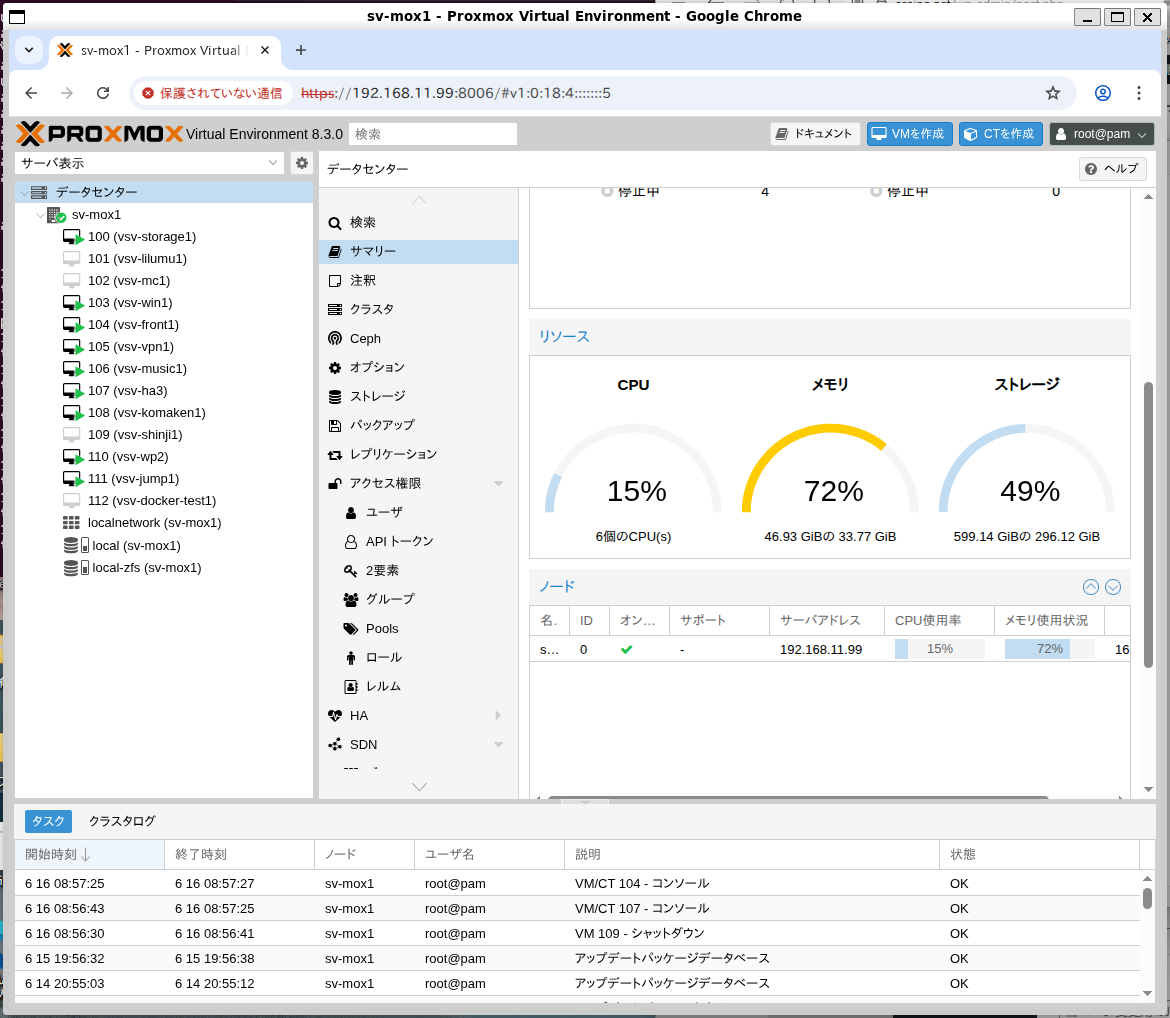Open API トークン menu entry
Screen dimensions: 1170x1018
419,542
